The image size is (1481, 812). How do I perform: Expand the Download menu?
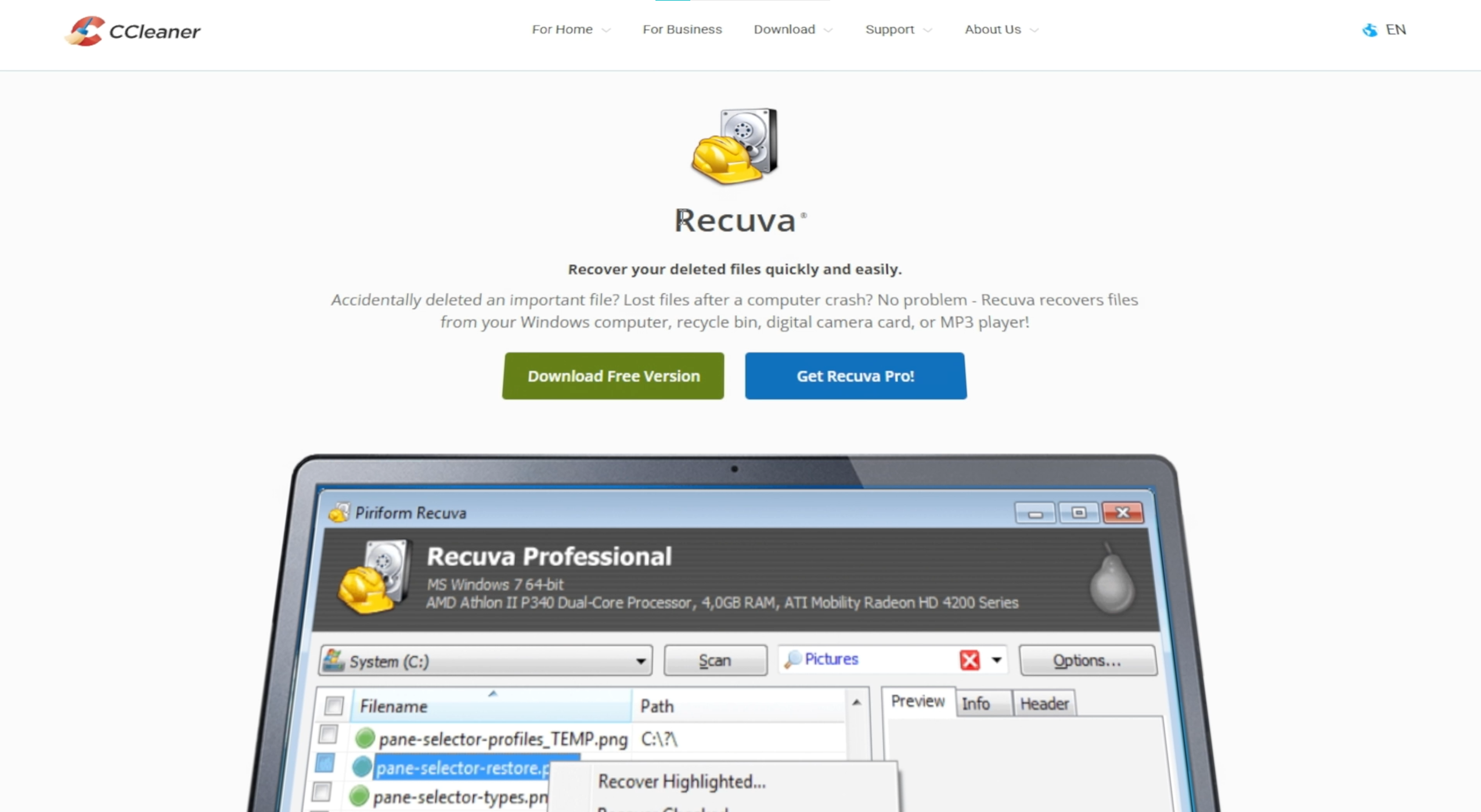(x=792, y=30)
